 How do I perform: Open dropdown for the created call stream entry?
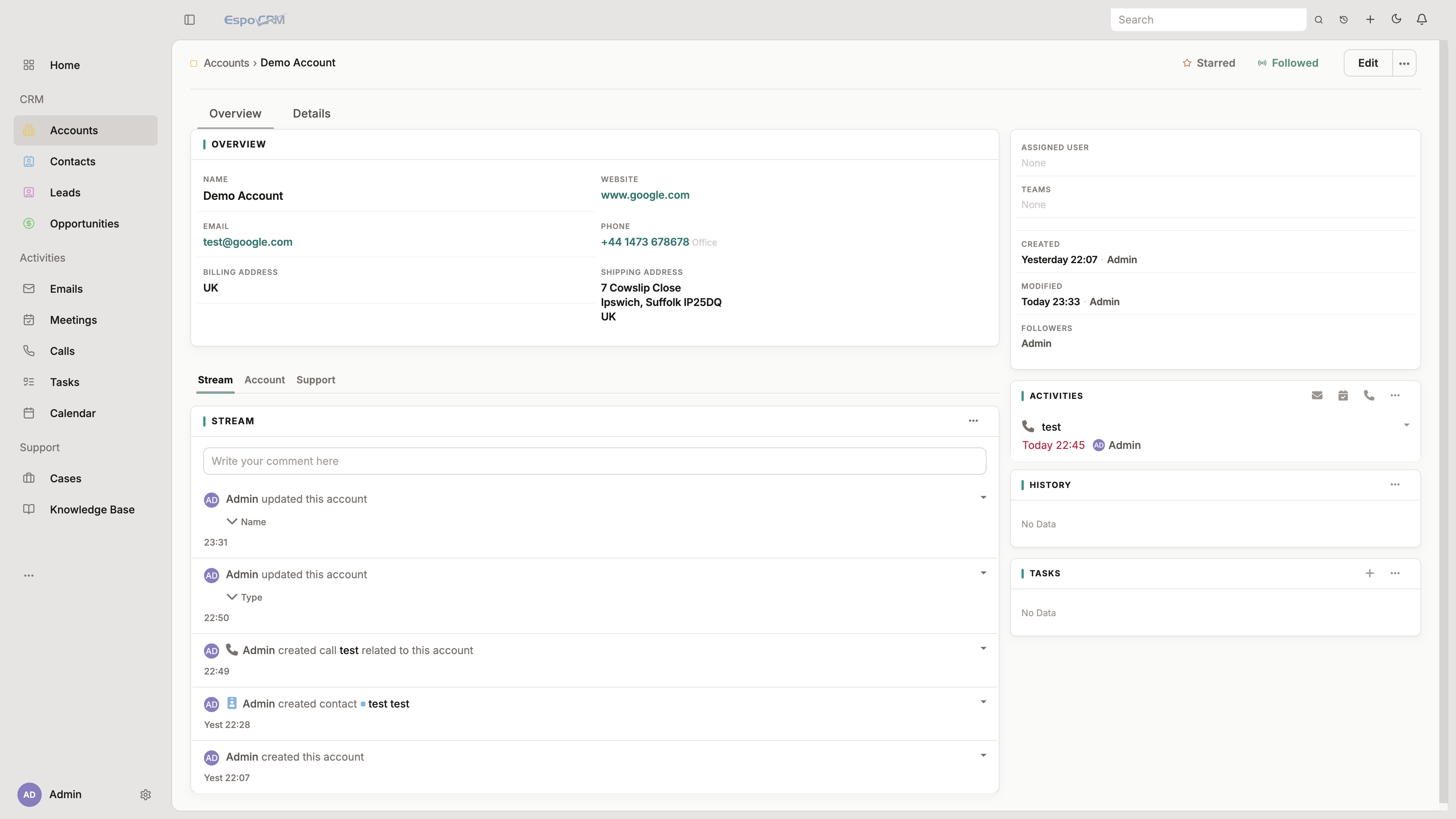pyautogui.click(x=984, y=648)
